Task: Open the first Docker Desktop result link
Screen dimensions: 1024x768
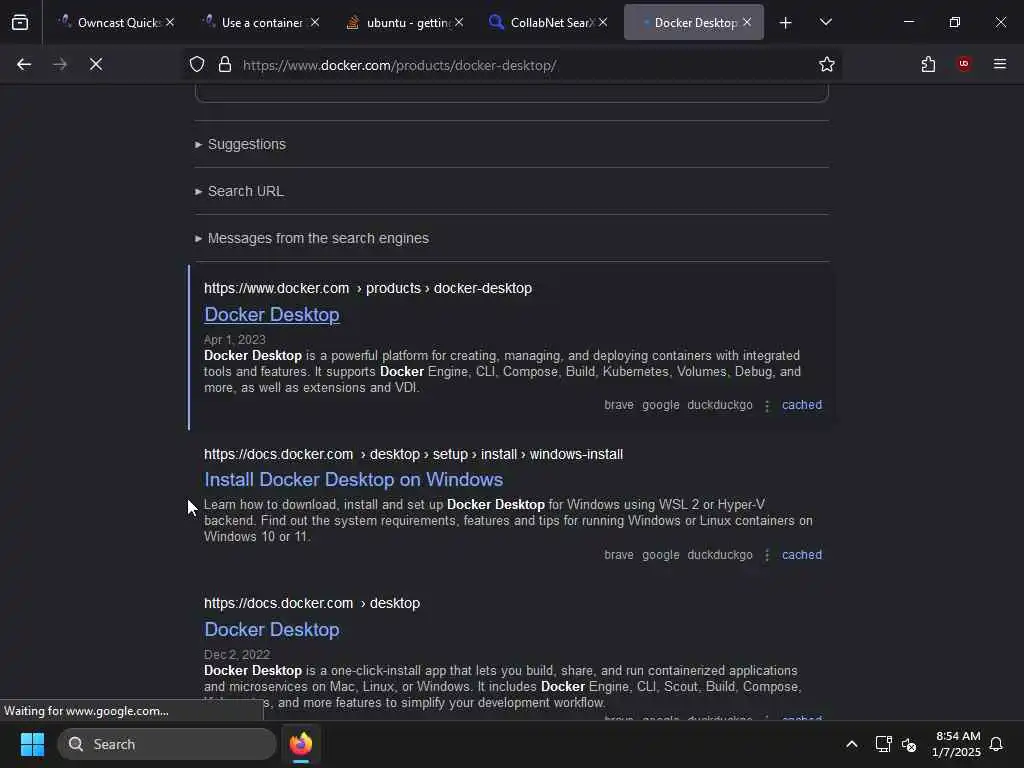Action: (x=272, y=315)
